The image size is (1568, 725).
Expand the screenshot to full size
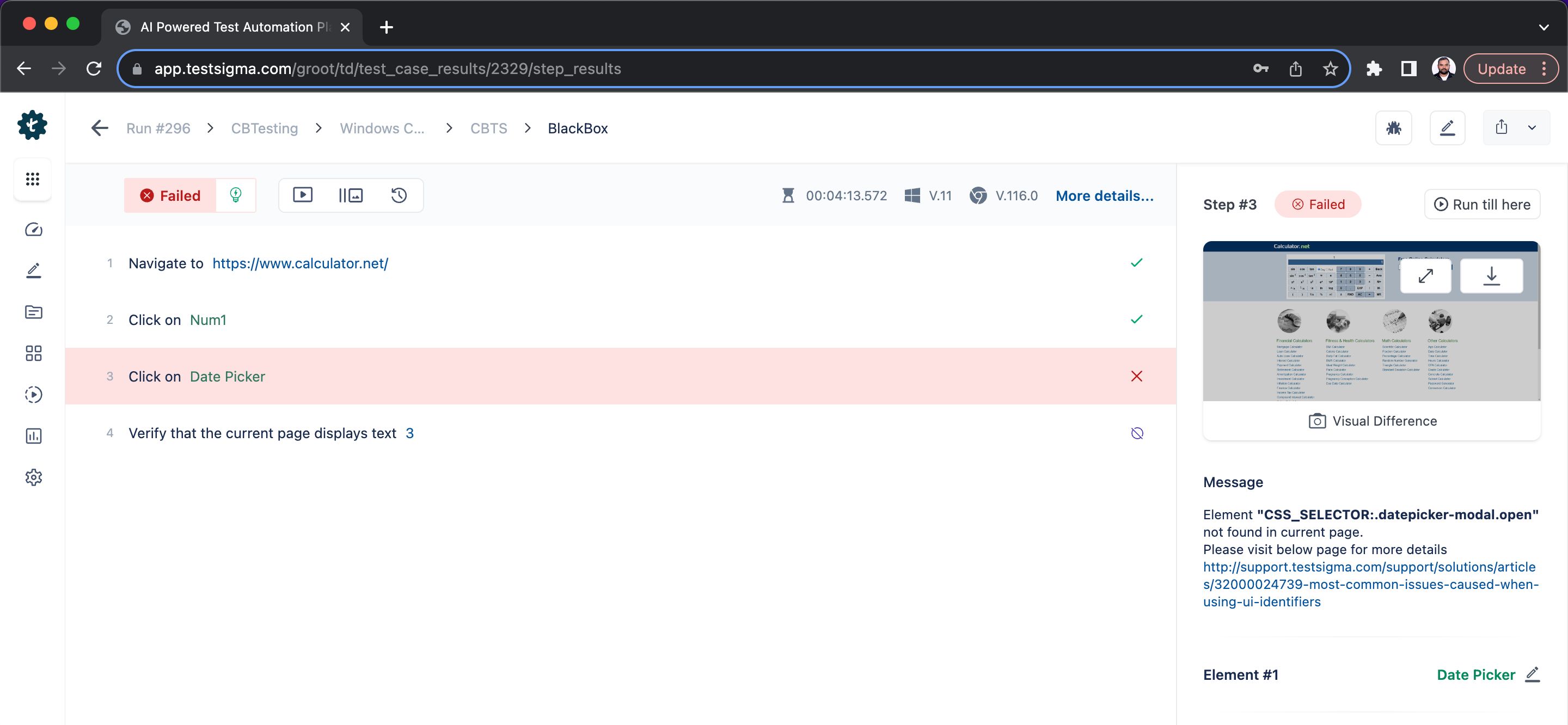pos(1425,276)
